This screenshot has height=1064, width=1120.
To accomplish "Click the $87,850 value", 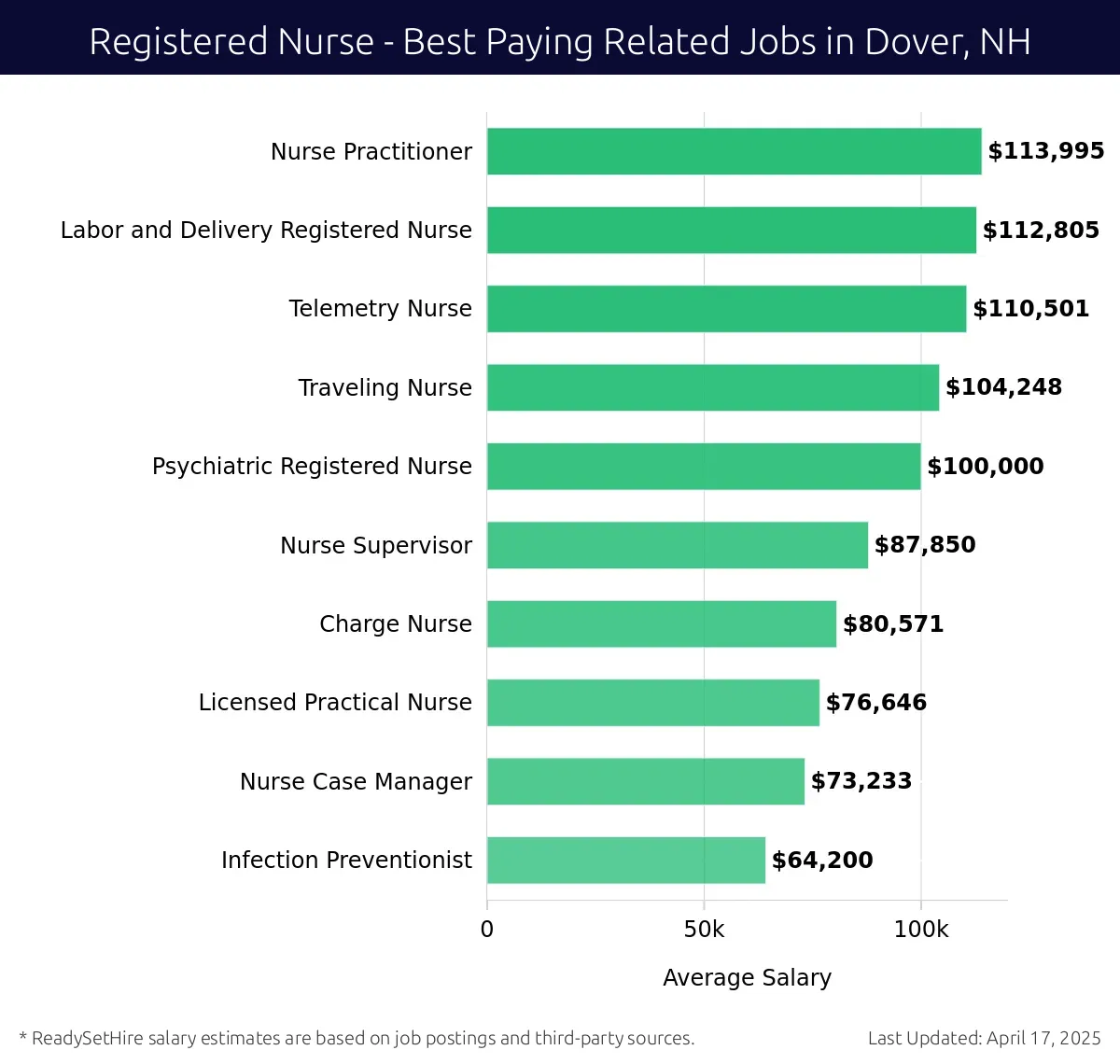I will [x=925, y=545].
